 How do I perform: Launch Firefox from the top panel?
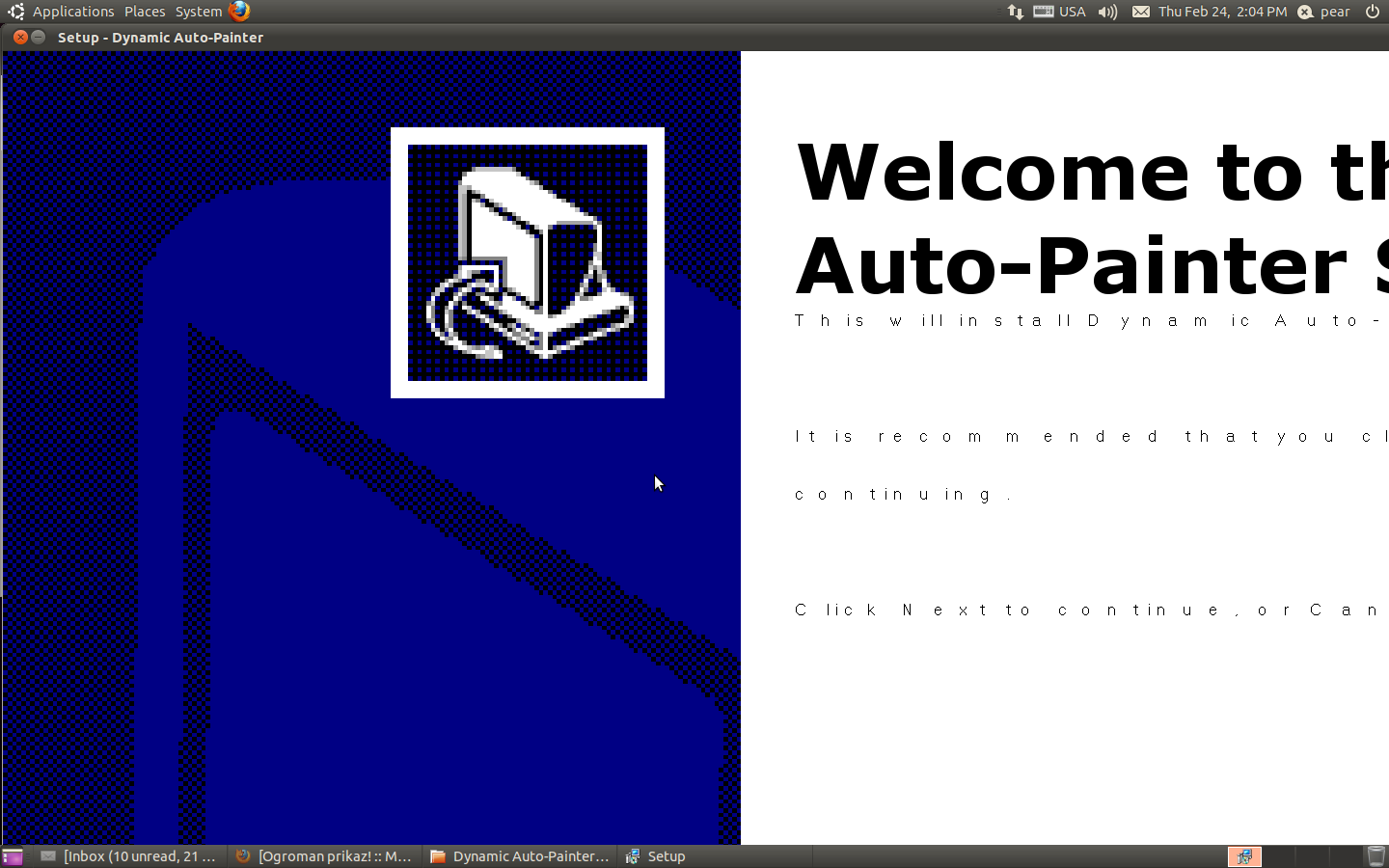(240, 12)
